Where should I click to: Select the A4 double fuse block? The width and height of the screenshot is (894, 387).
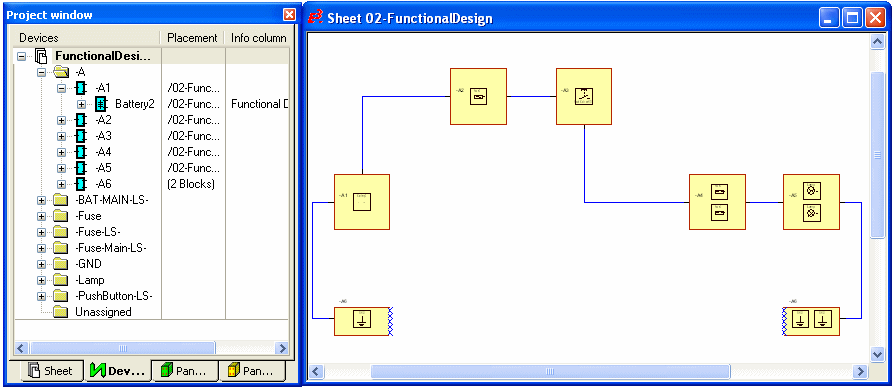pyautogui.click(x=717, y=202)
